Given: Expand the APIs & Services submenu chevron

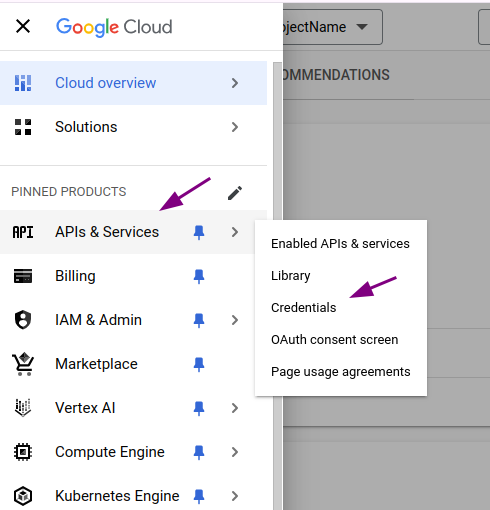Looking at the screenshot, I should click(x=235, y=232).
